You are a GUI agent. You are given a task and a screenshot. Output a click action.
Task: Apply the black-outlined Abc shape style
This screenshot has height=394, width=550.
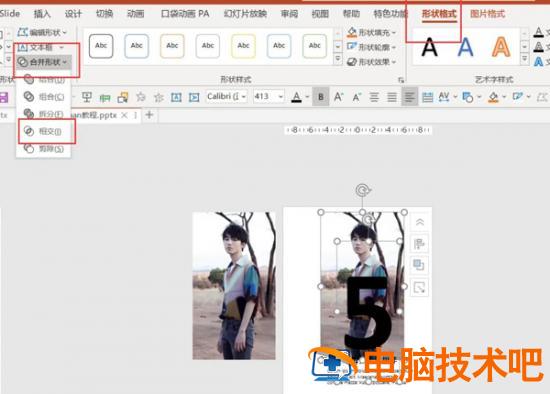pyautogui.click(x=101, y=46)
